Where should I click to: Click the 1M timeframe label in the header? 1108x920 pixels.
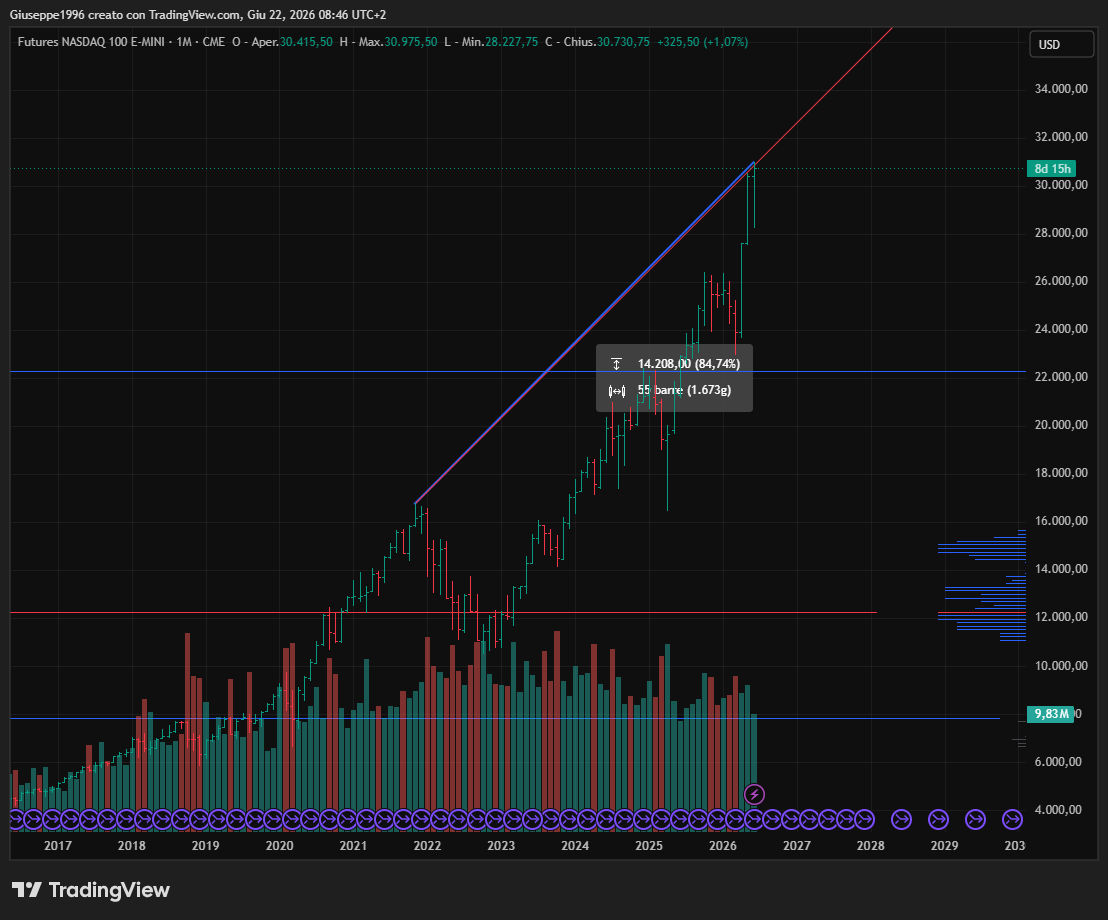pos(184,42)
